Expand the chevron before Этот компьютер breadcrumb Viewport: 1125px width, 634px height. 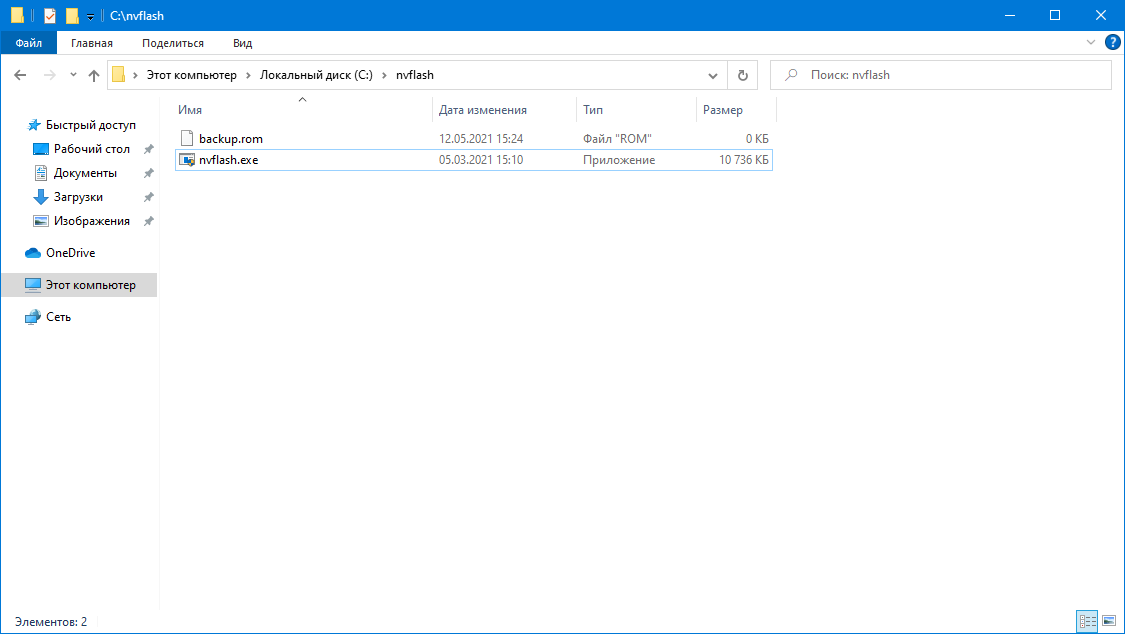tap(135, 75)
